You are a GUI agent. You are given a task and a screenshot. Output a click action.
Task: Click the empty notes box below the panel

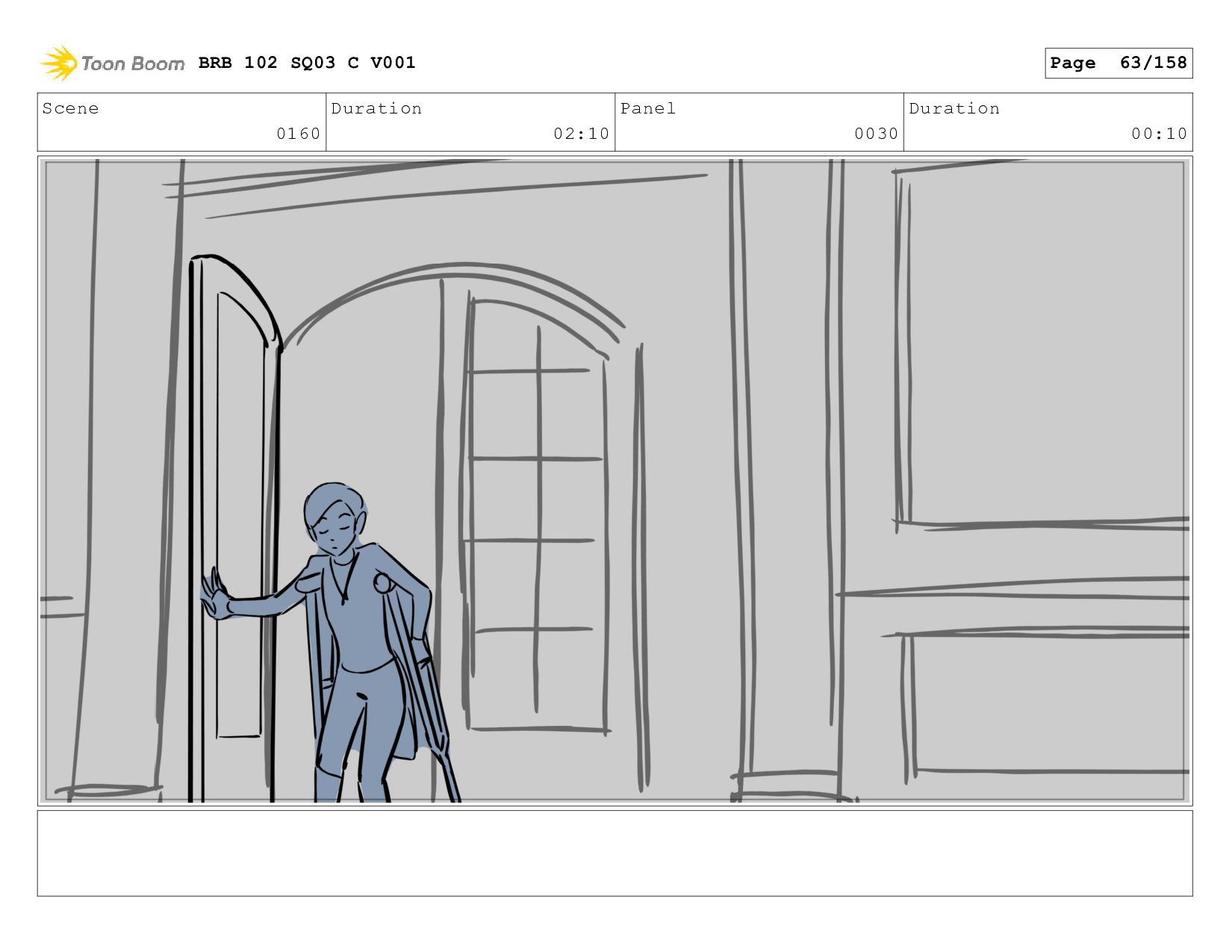point(615,853)
